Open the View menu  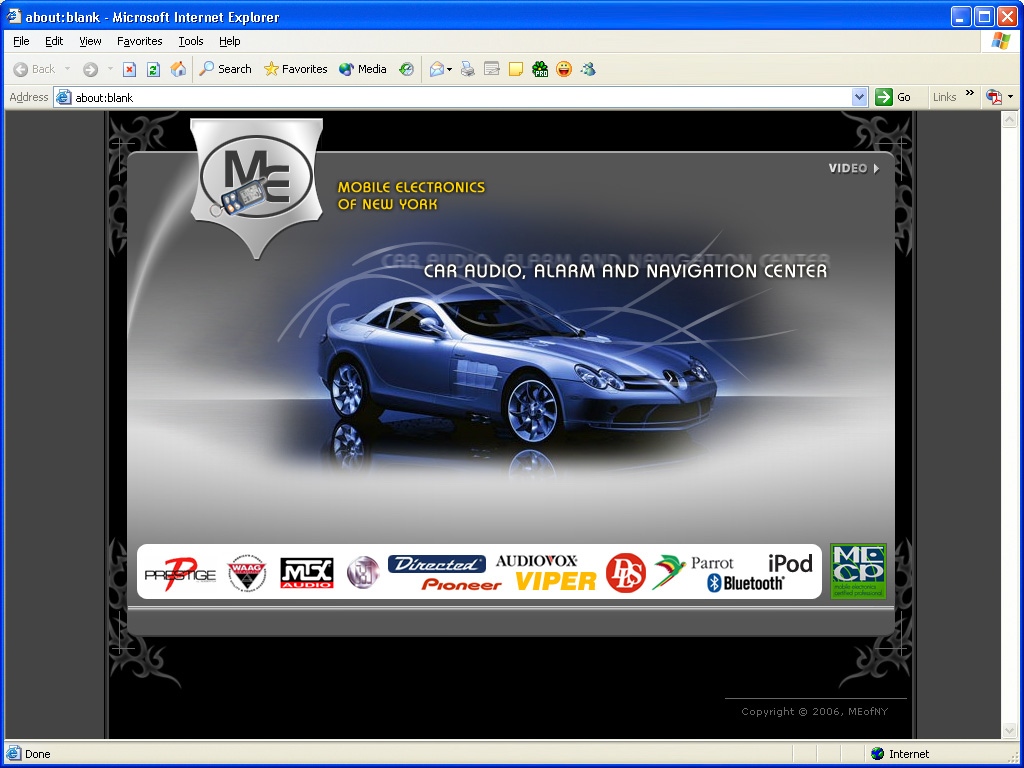90,41
